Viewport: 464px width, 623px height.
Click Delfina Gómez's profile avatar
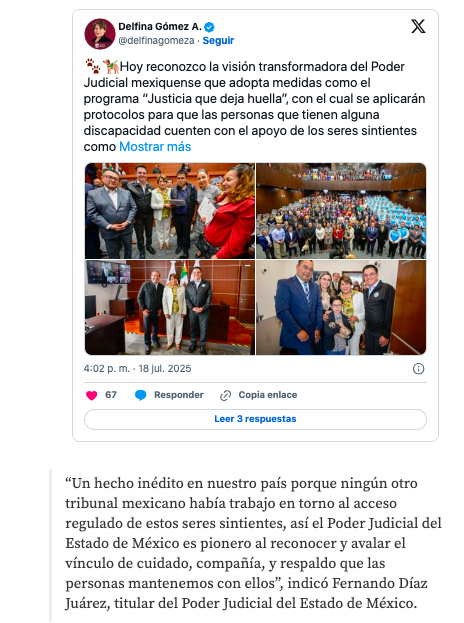tap(99, 34)
